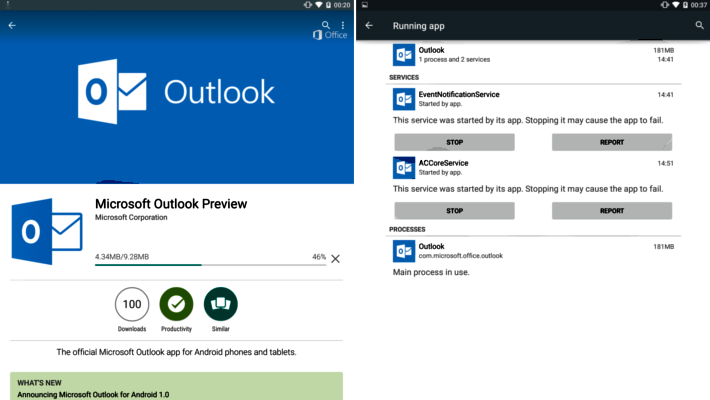Tap the Services section header
This screenshot has height=400, width=710.
(x=404, y=77)
